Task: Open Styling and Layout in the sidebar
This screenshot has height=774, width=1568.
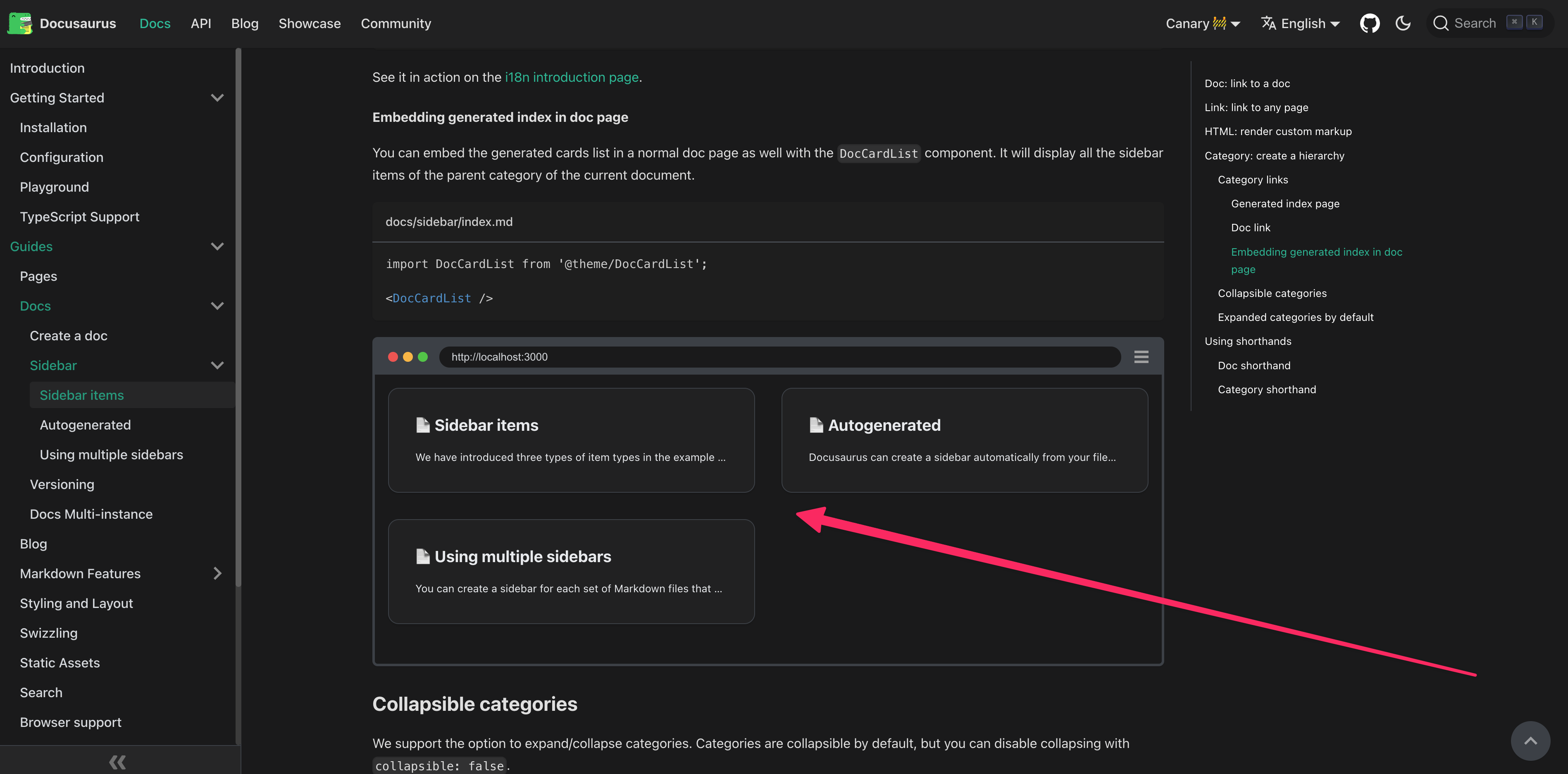Action: point(77,603)
